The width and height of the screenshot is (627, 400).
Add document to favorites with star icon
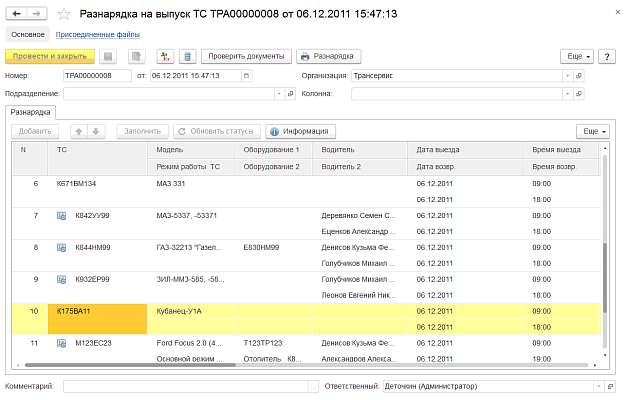pos(64,14)
